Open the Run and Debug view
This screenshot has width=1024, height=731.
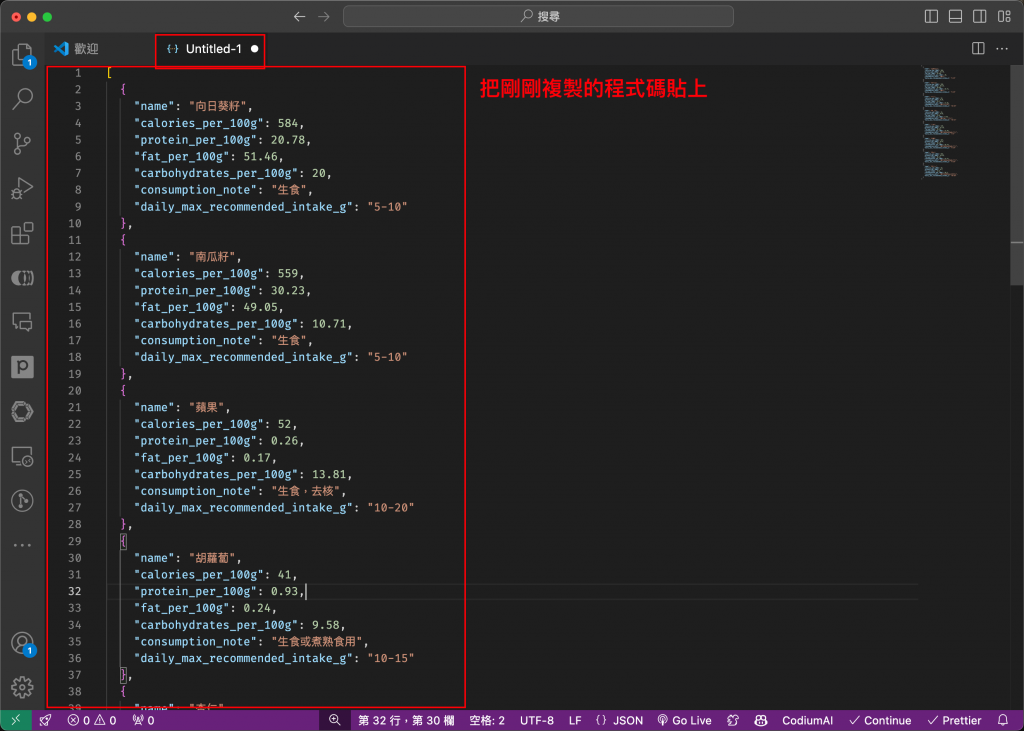(x=22, y=188)
